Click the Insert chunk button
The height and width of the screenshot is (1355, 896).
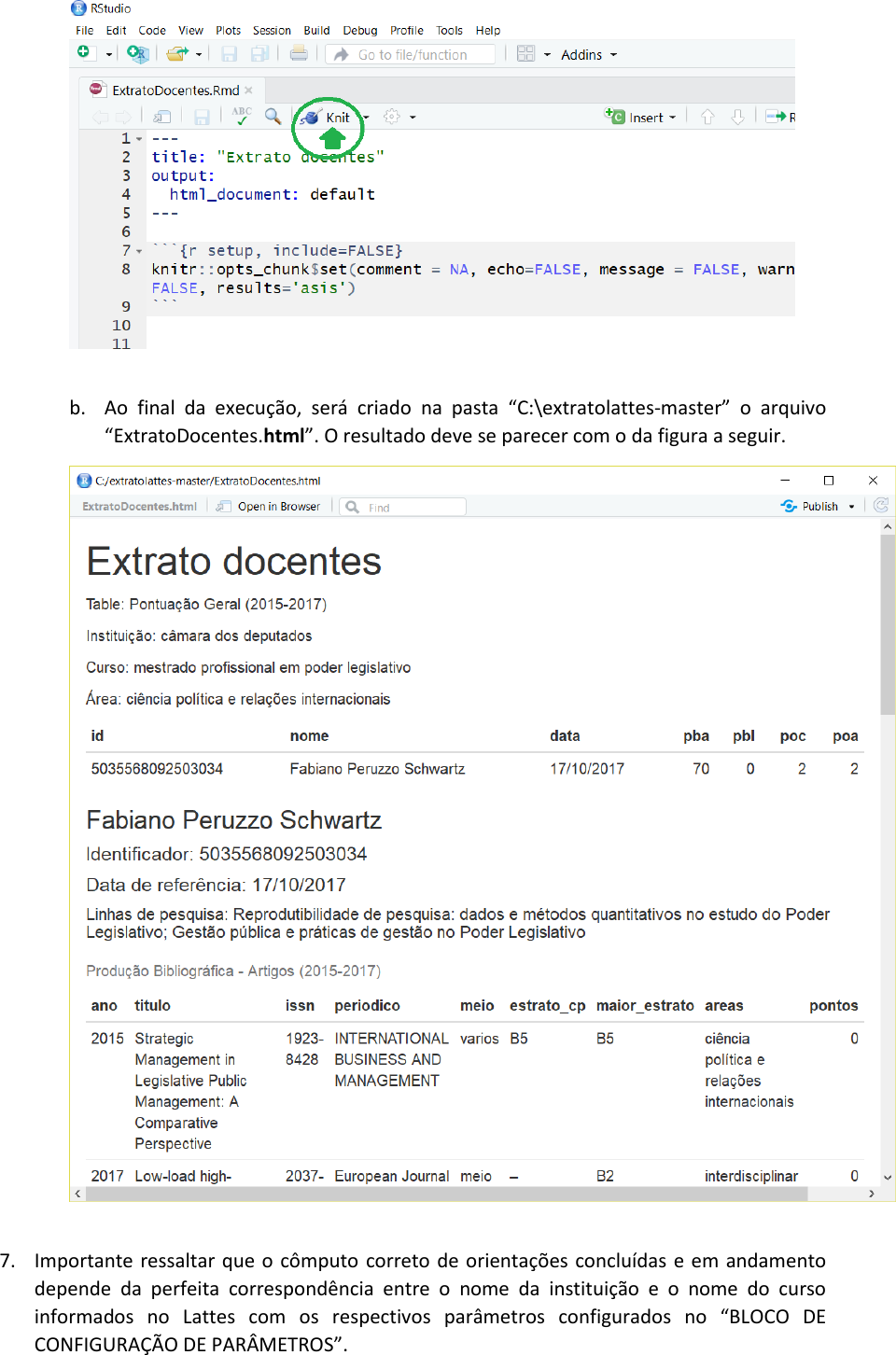(x=640, y=117)
